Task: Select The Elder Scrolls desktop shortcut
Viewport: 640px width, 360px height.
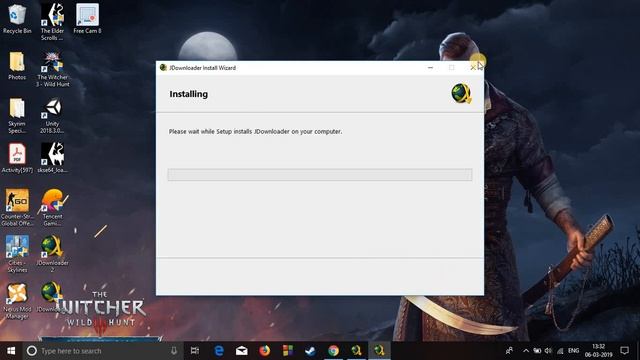Action: click(52, 22)
